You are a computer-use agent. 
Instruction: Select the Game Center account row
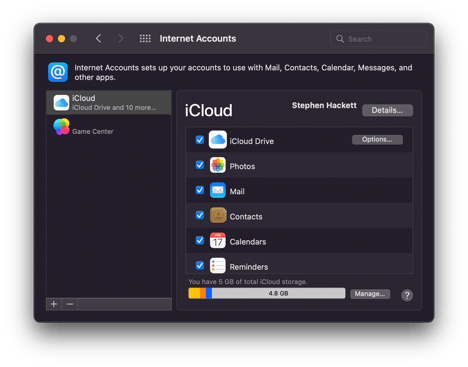pos(109,127)
